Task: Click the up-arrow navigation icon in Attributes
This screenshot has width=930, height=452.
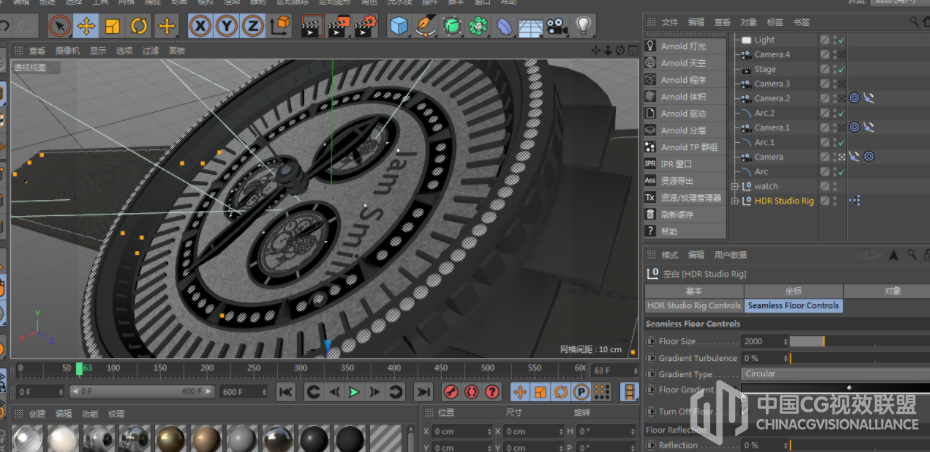Action: (x=894, y=255)
